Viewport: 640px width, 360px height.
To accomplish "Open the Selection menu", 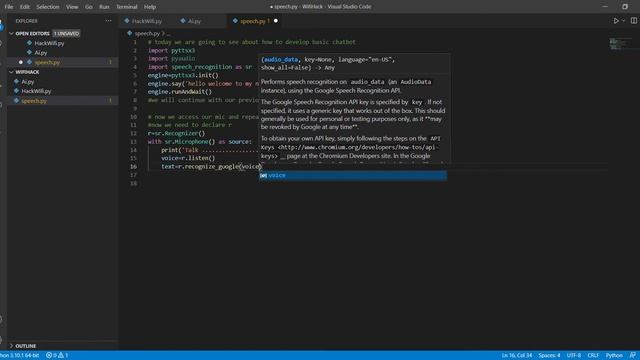I will pyautogui.click(x=48, y=7).
